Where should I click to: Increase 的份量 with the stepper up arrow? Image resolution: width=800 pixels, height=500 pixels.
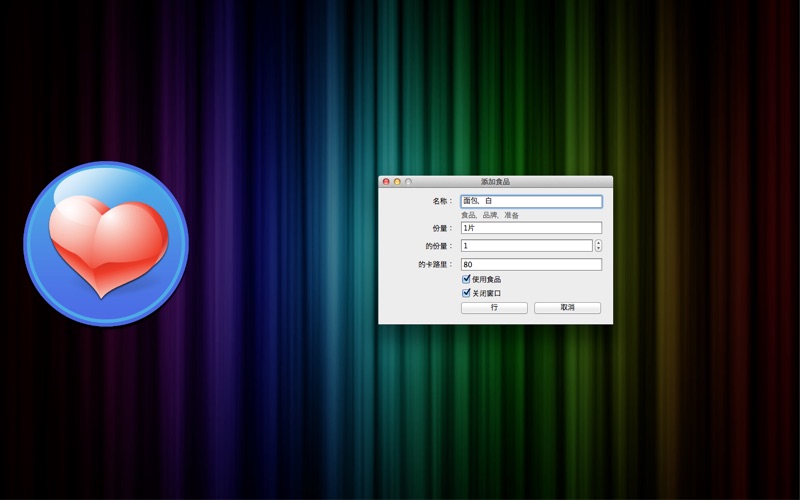(x=598, y=243)
